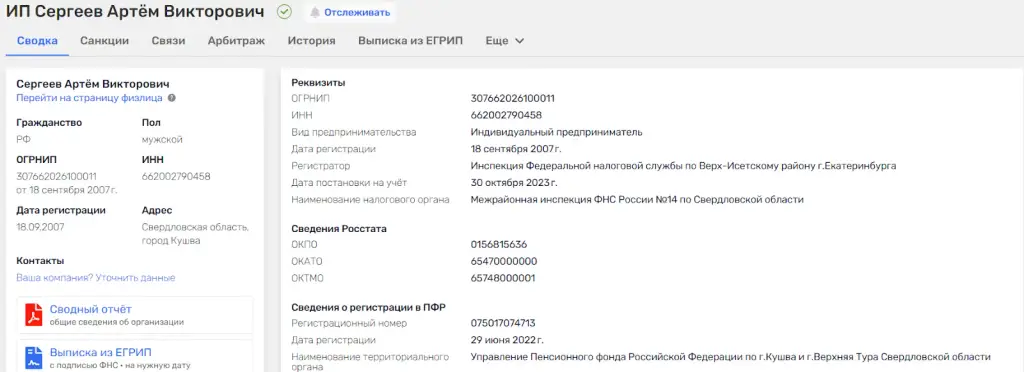1024x372 pixels.
Task: Select ОКАТО value 65470000000
Action: [x=504, y=262]
